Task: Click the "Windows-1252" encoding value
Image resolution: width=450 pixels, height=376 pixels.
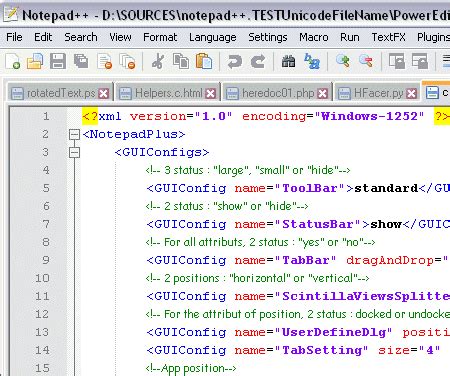Action: (x=369, y=116)
